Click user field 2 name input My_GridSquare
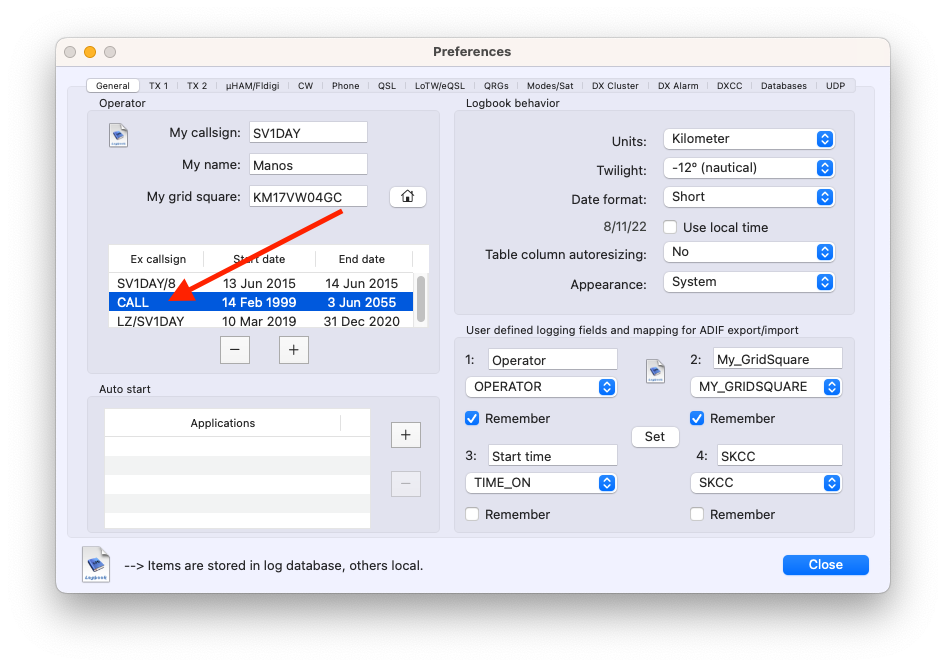 778,359
